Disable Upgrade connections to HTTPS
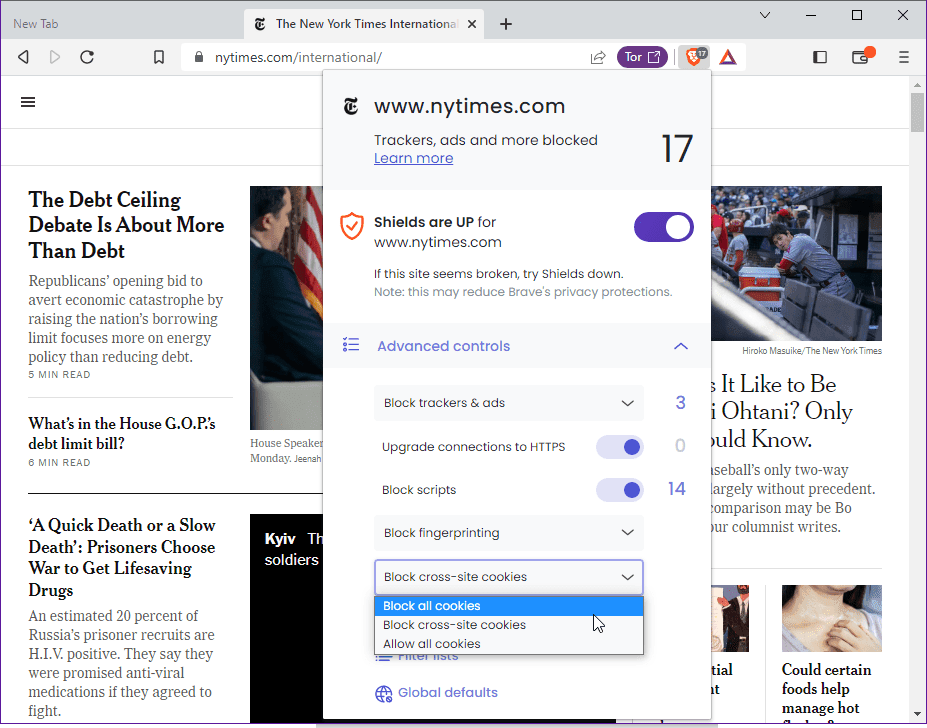Image resolution: width=927 pixels, height=728 pixels. (x=619, y=447)
